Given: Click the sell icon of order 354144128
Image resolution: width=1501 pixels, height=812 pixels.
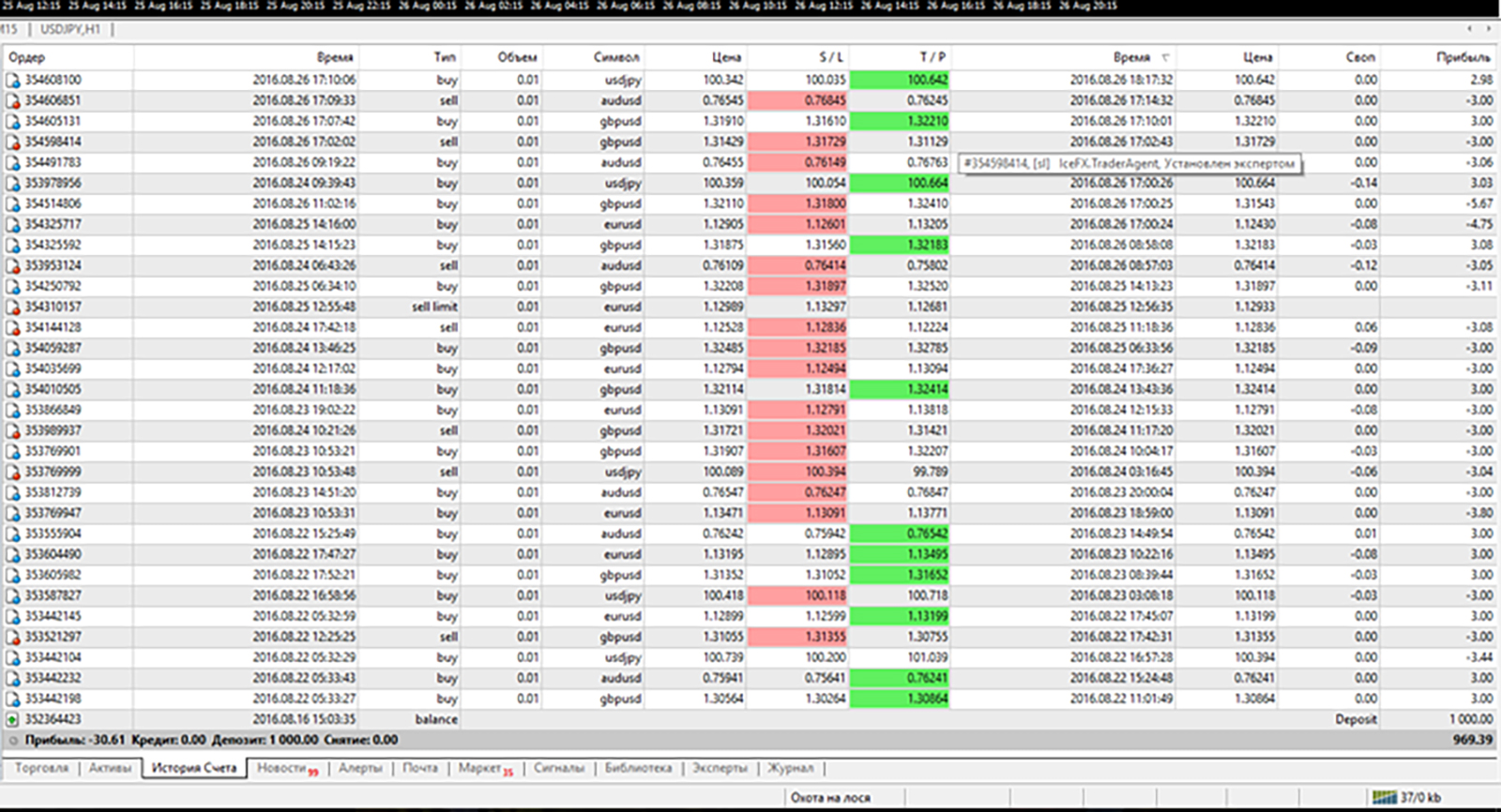Looking at the screenshot, I should (x=13, y=328).
